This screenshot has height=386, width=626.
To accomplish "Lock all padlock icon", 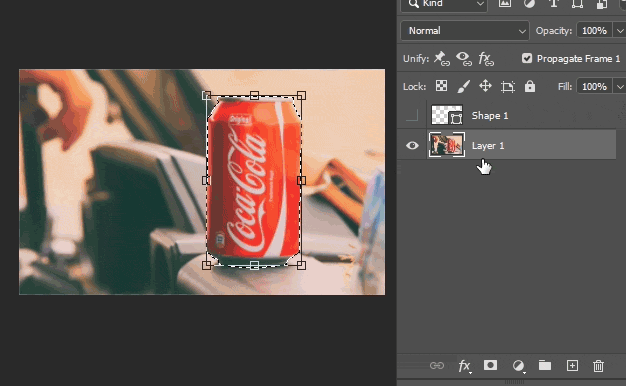I will (x=530, y=86).
